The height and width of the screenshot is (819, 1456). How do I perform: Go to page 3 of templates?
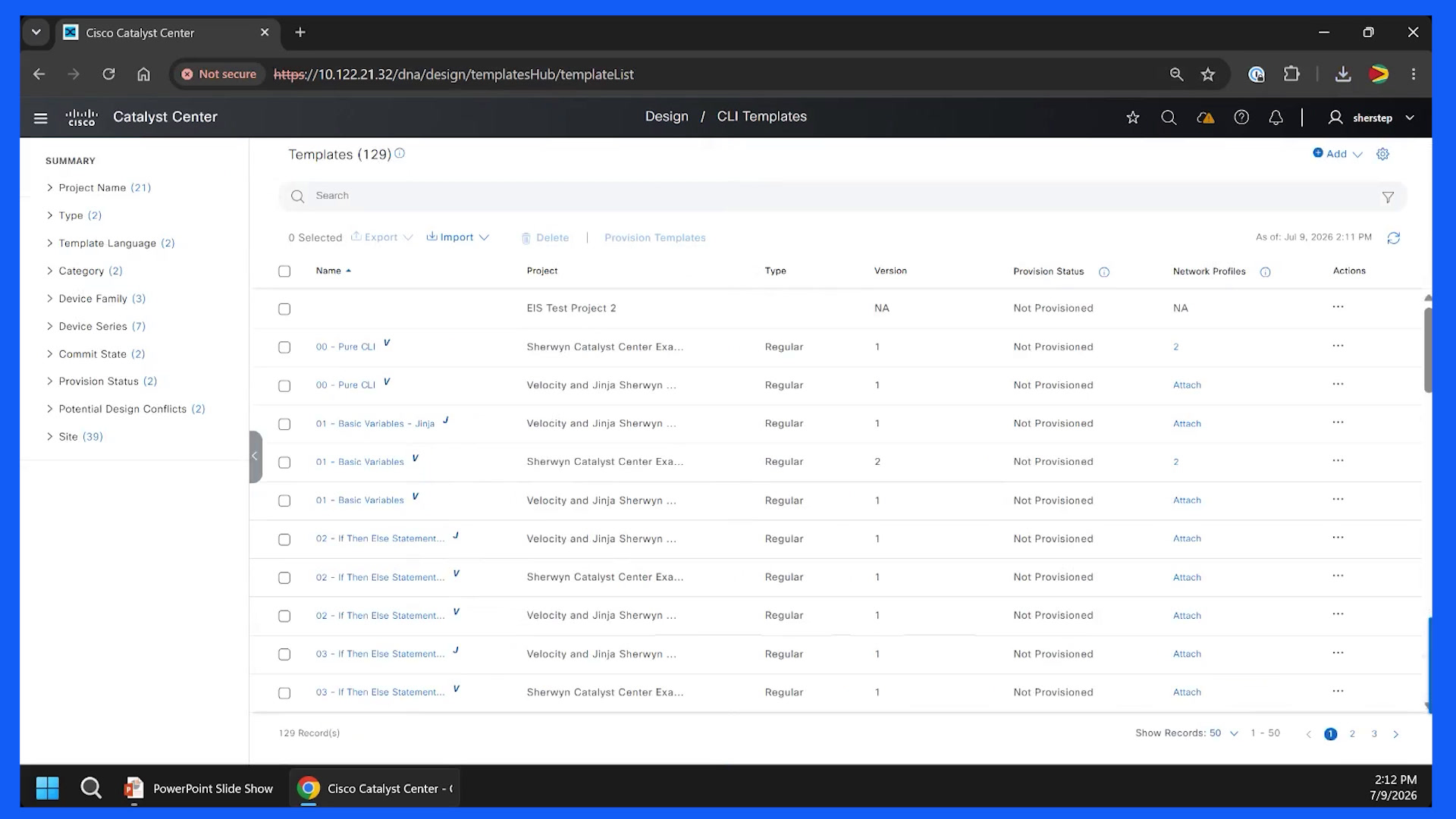(x=1374, y=734)
